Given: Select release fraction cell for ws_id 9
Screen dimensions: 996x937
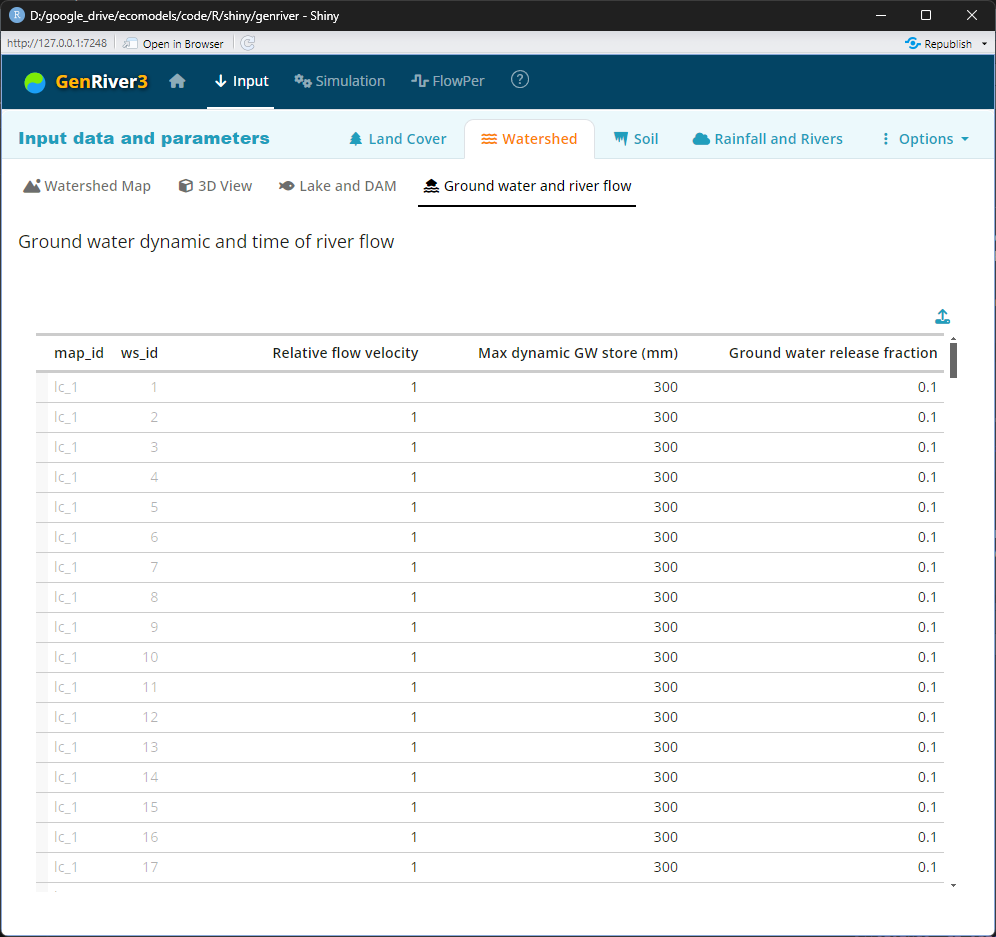Looking at the screenshot, I should tap(814, 627).
